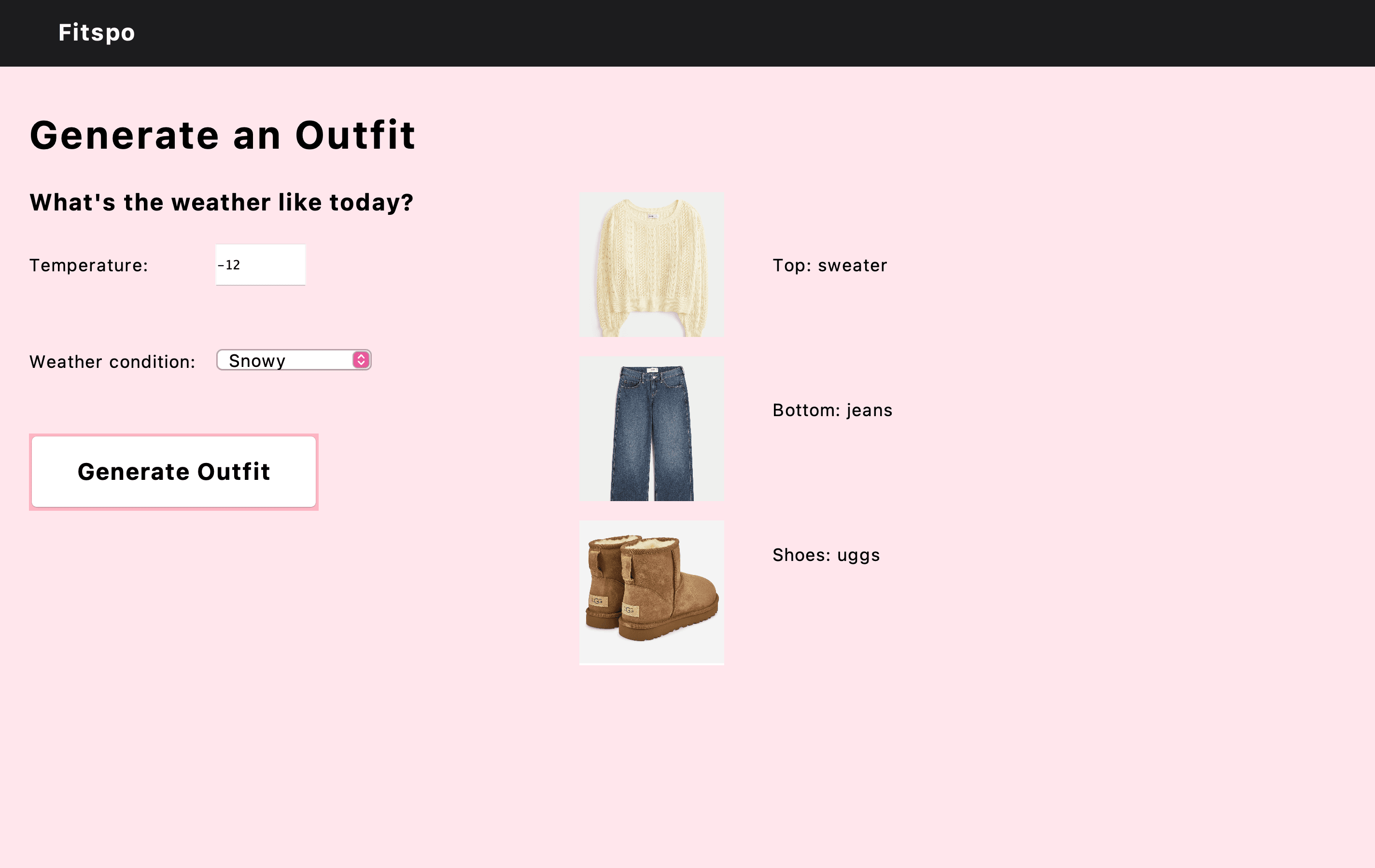Select the blue jeans image
Screen dimensions: 1375x868
pos(651,429)
